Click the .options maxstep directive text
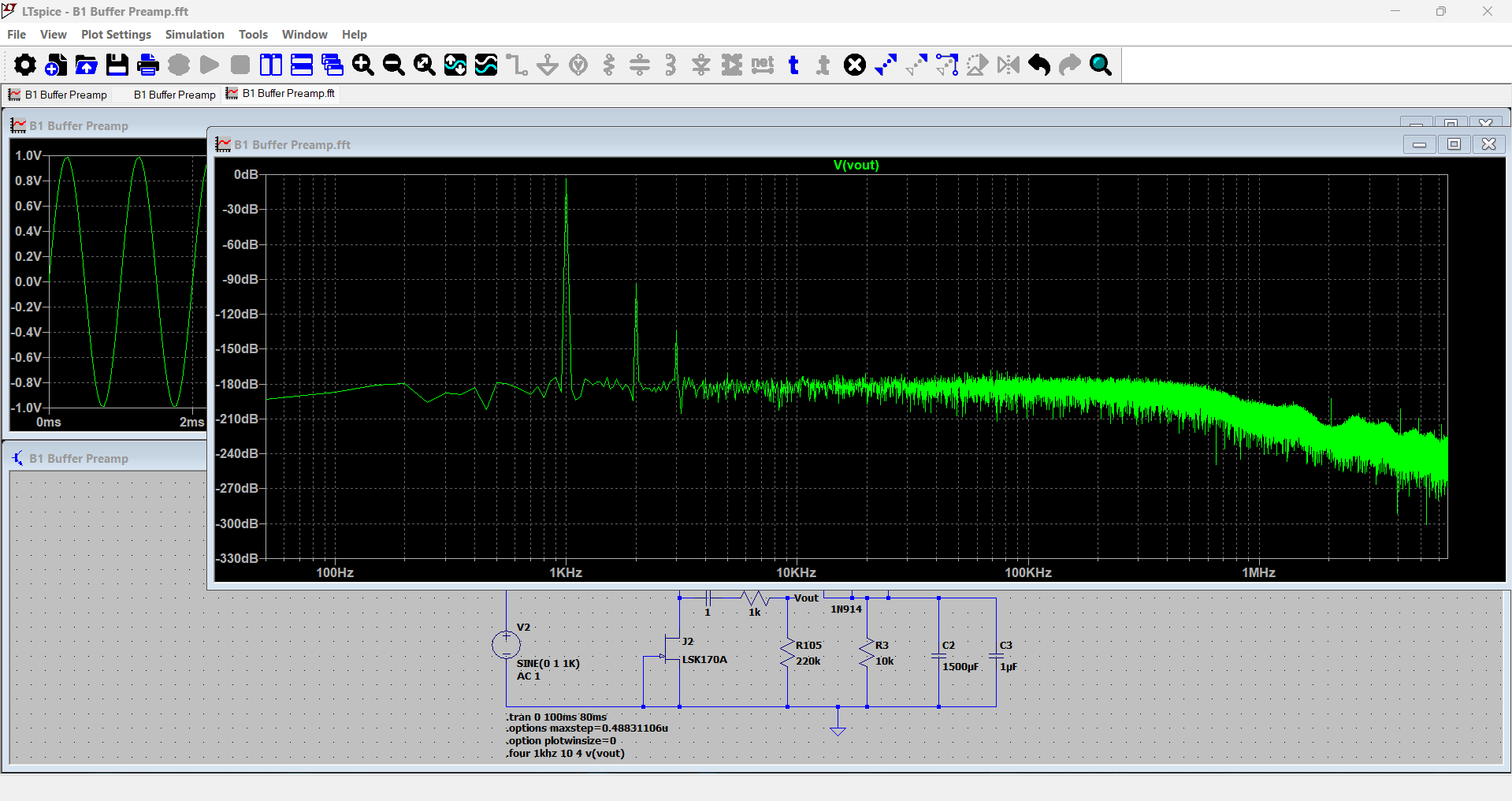Viewport: 1512px width, 801px height. pos(586,728)
